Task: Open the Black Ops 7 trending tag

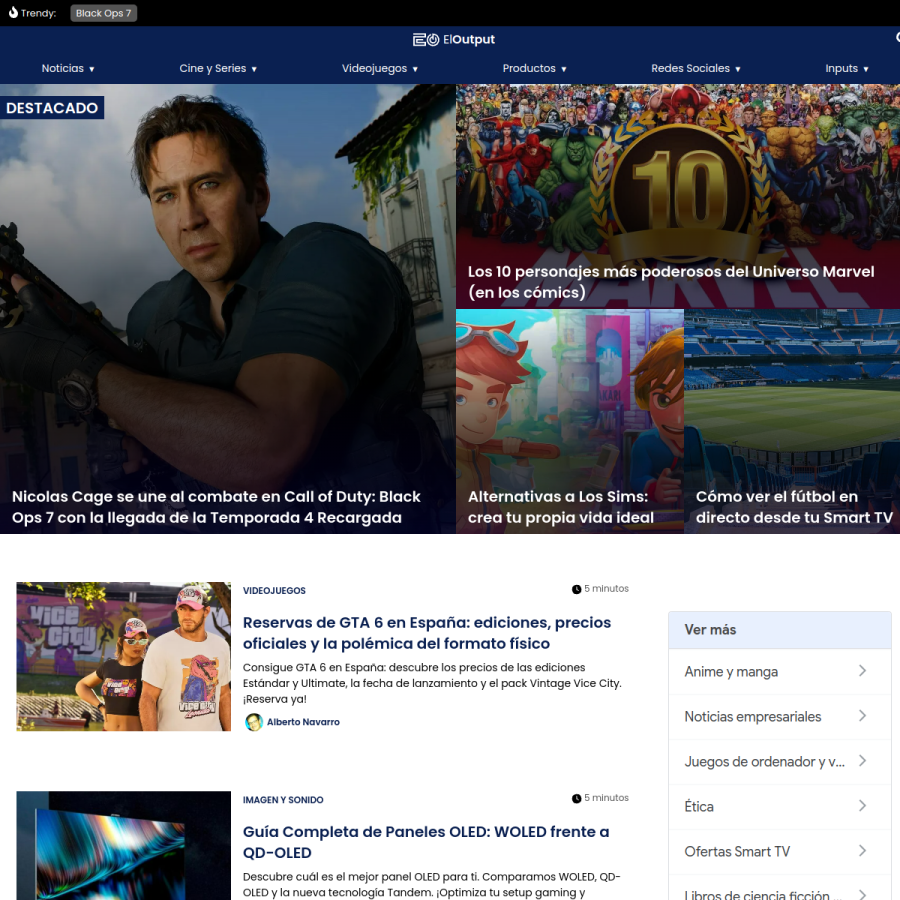Action: [103, 13]
